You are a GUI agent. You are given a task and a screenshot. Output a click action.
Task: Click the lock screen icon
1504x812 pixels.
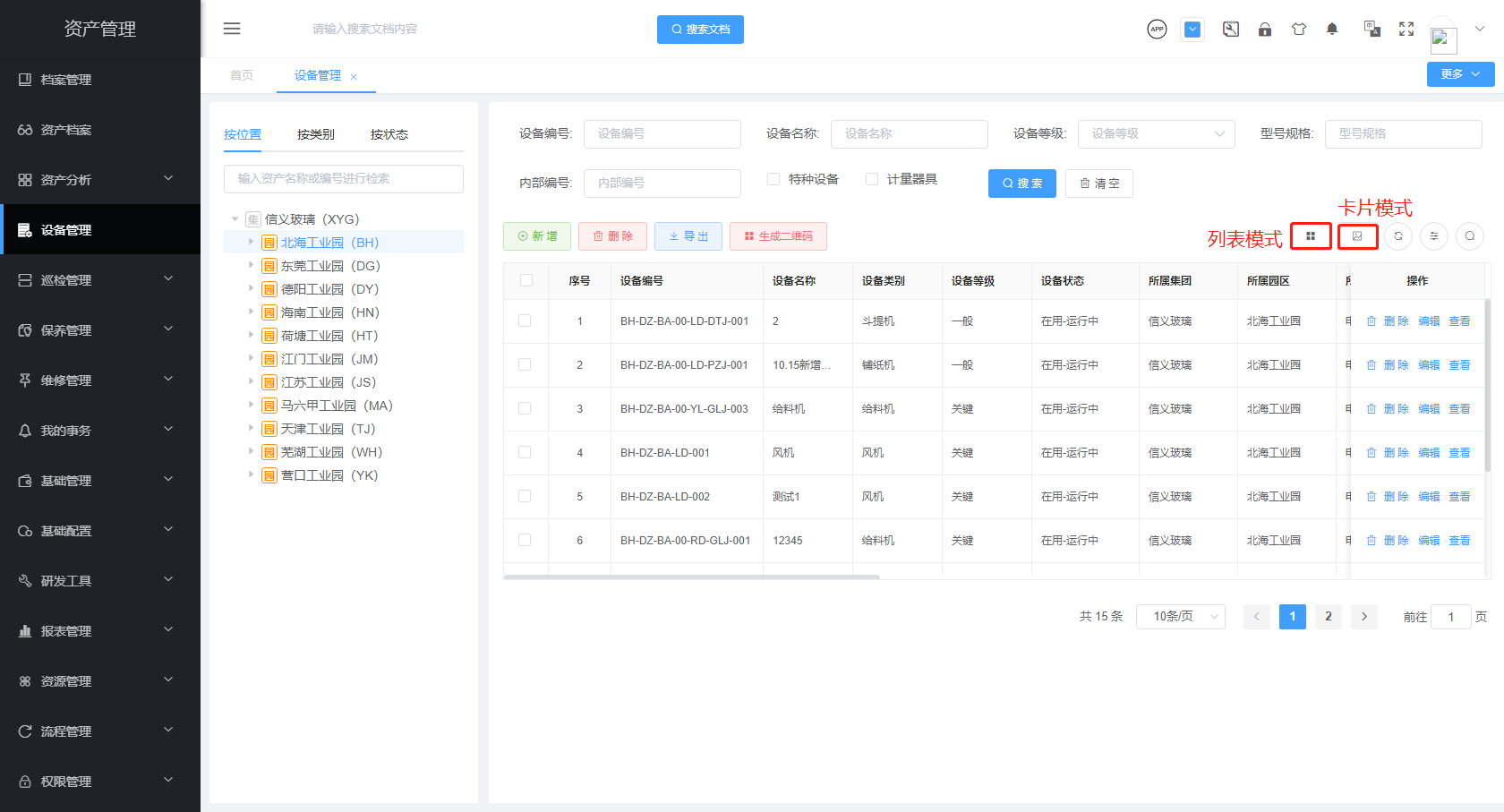1265,30
